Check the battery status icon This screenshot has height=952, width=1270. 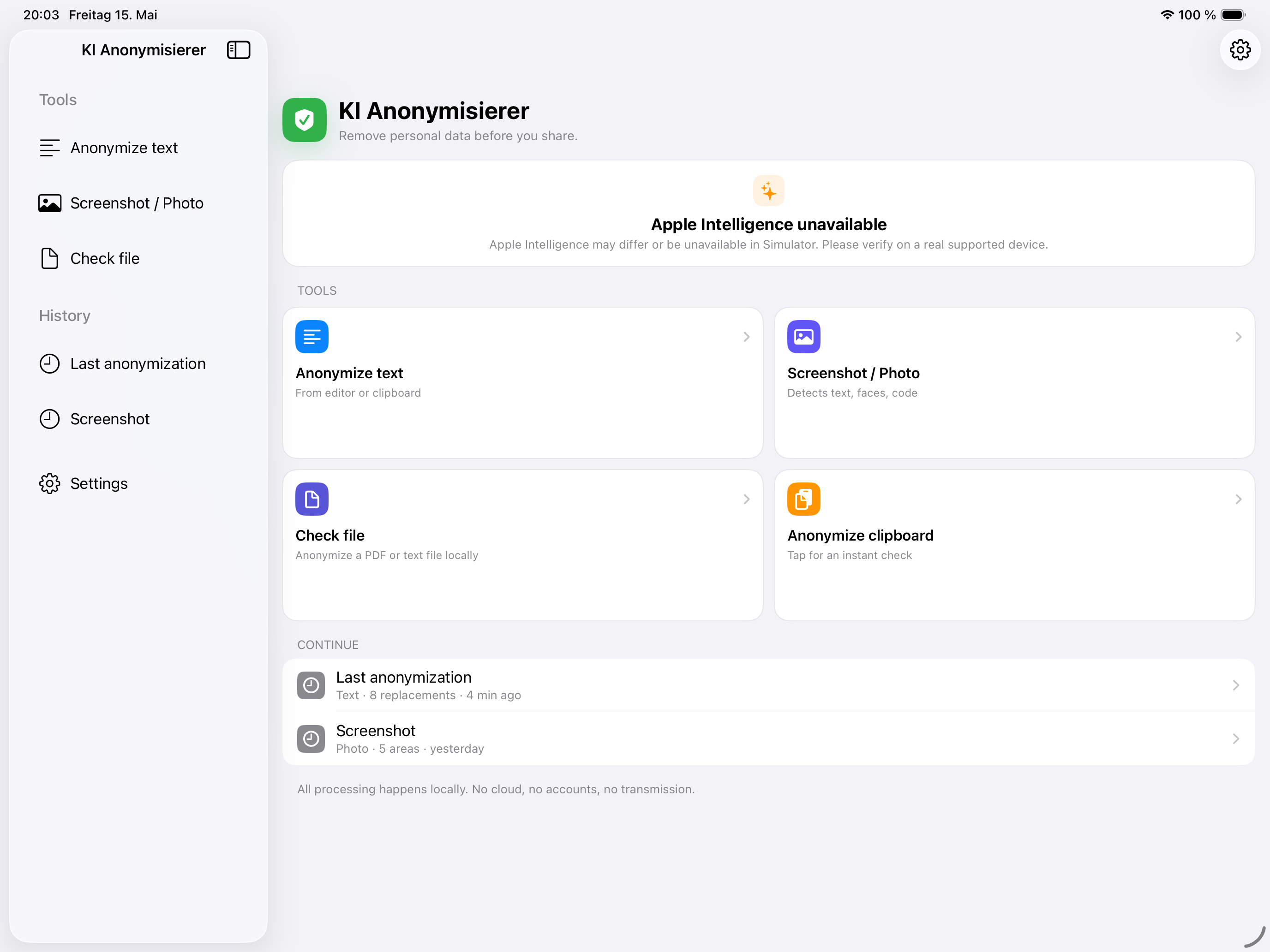point(1233,15)
